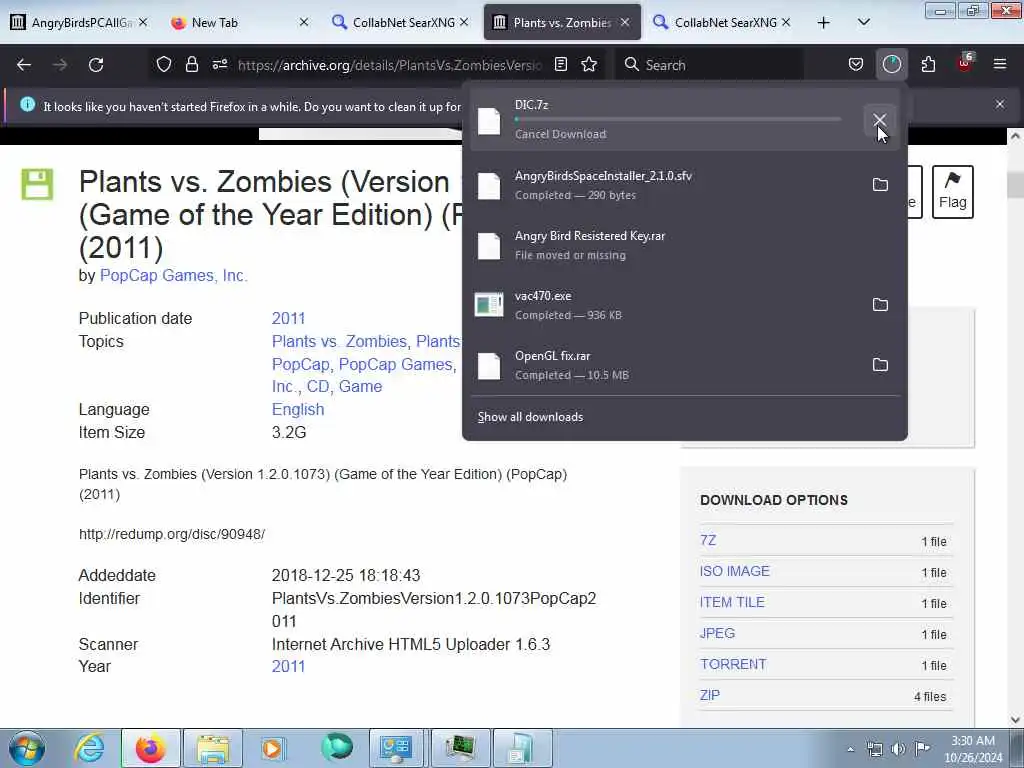
Task: Open Firefox from the taskbar
Action: 150,748
